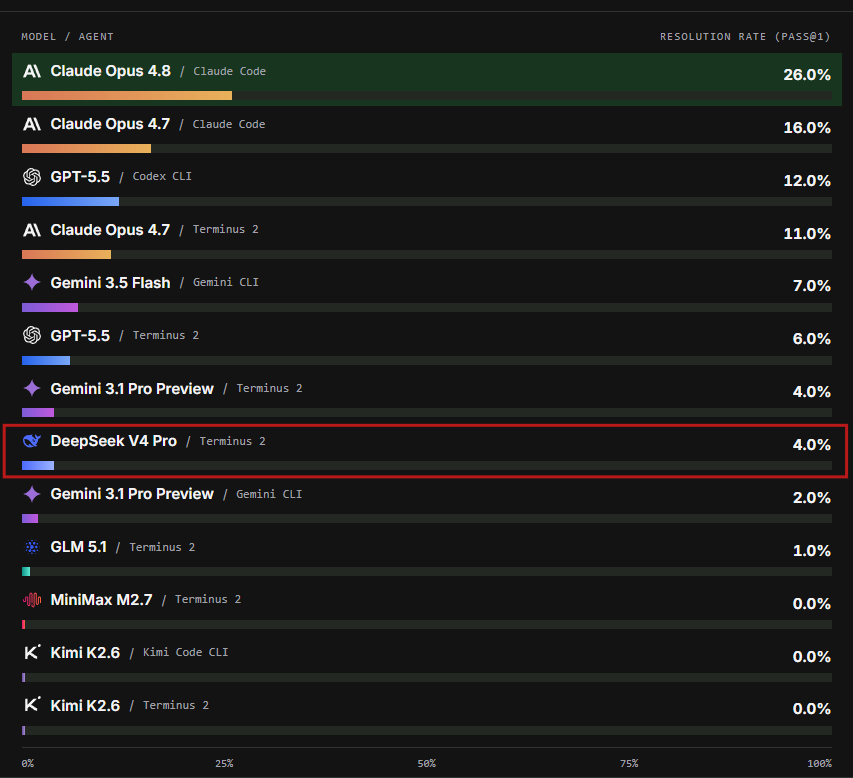Click the Claude Opus 4.8 orange progress bar

click(127, 96)
